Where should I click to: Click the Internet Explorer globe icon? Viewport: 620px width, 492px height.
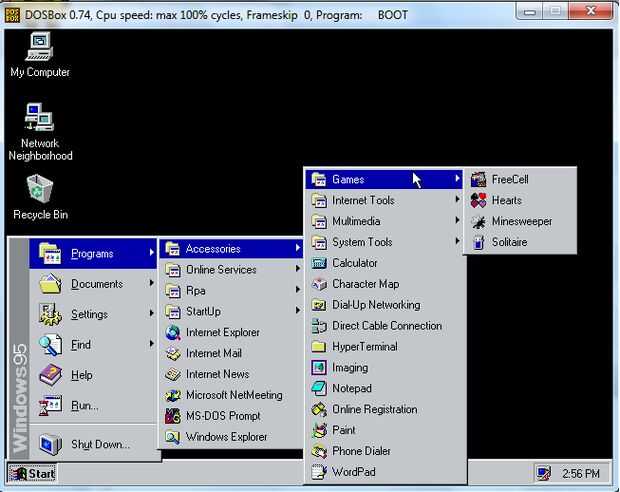(173, 333)
